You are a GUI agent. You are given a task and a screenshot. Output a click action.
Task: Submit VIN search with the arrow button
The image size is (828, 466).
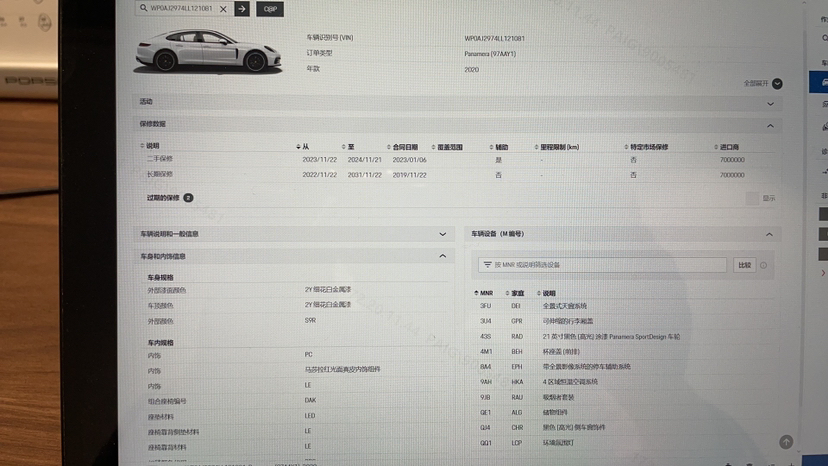(x=242, y=9)
